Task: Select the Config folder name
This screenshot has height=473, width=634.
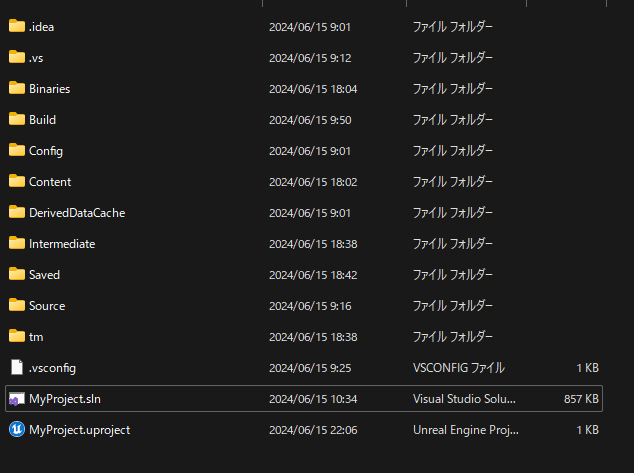Action: point(46,151)
